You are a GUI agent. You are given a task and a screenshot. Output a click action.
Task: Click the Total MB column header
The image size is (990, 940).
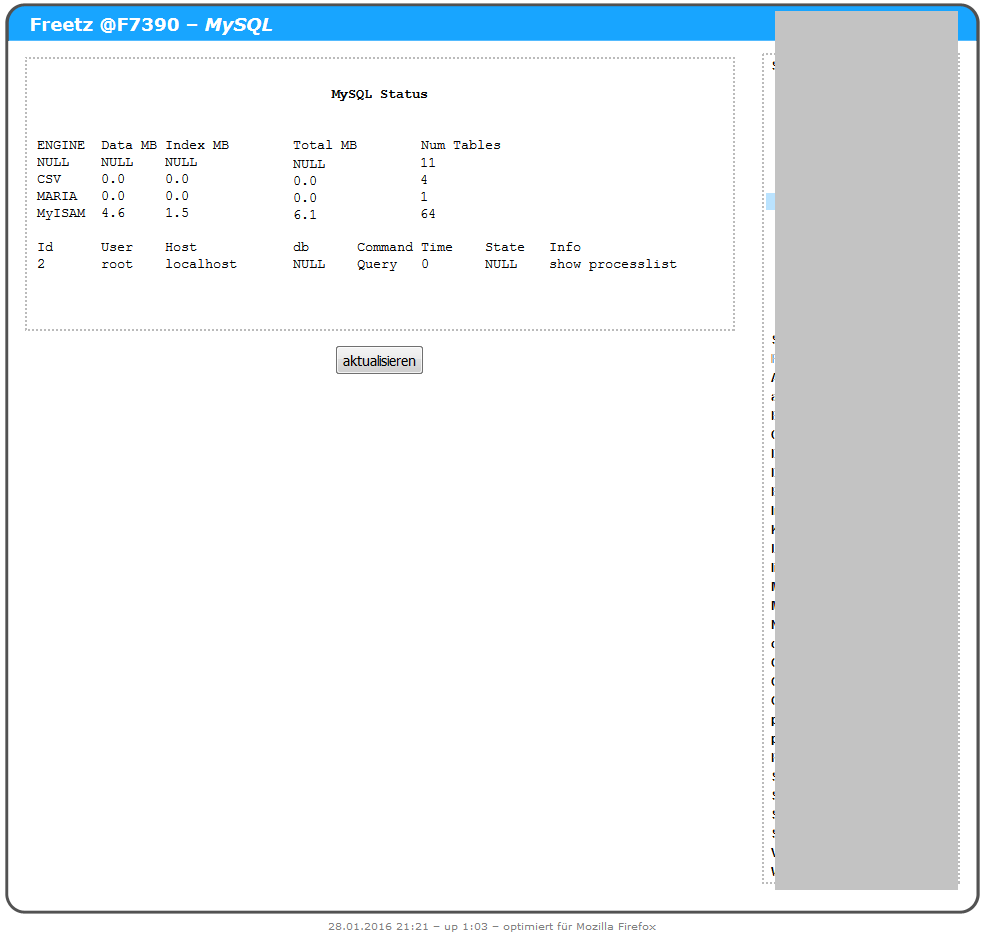pyautogui.click(x=324, y=145)
